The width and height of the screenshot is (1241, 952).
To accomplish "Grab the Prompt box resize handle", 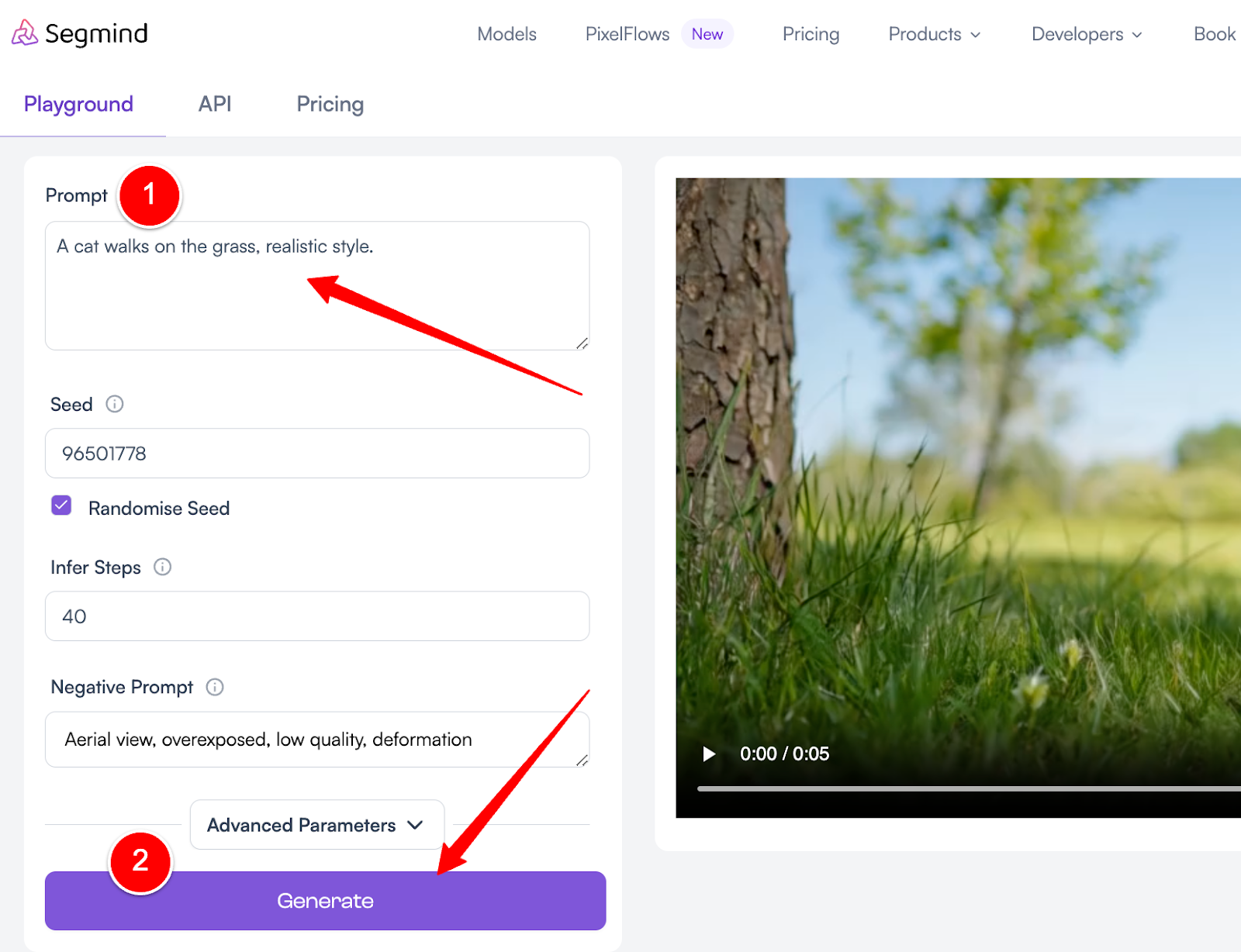I will coord(582,343).
